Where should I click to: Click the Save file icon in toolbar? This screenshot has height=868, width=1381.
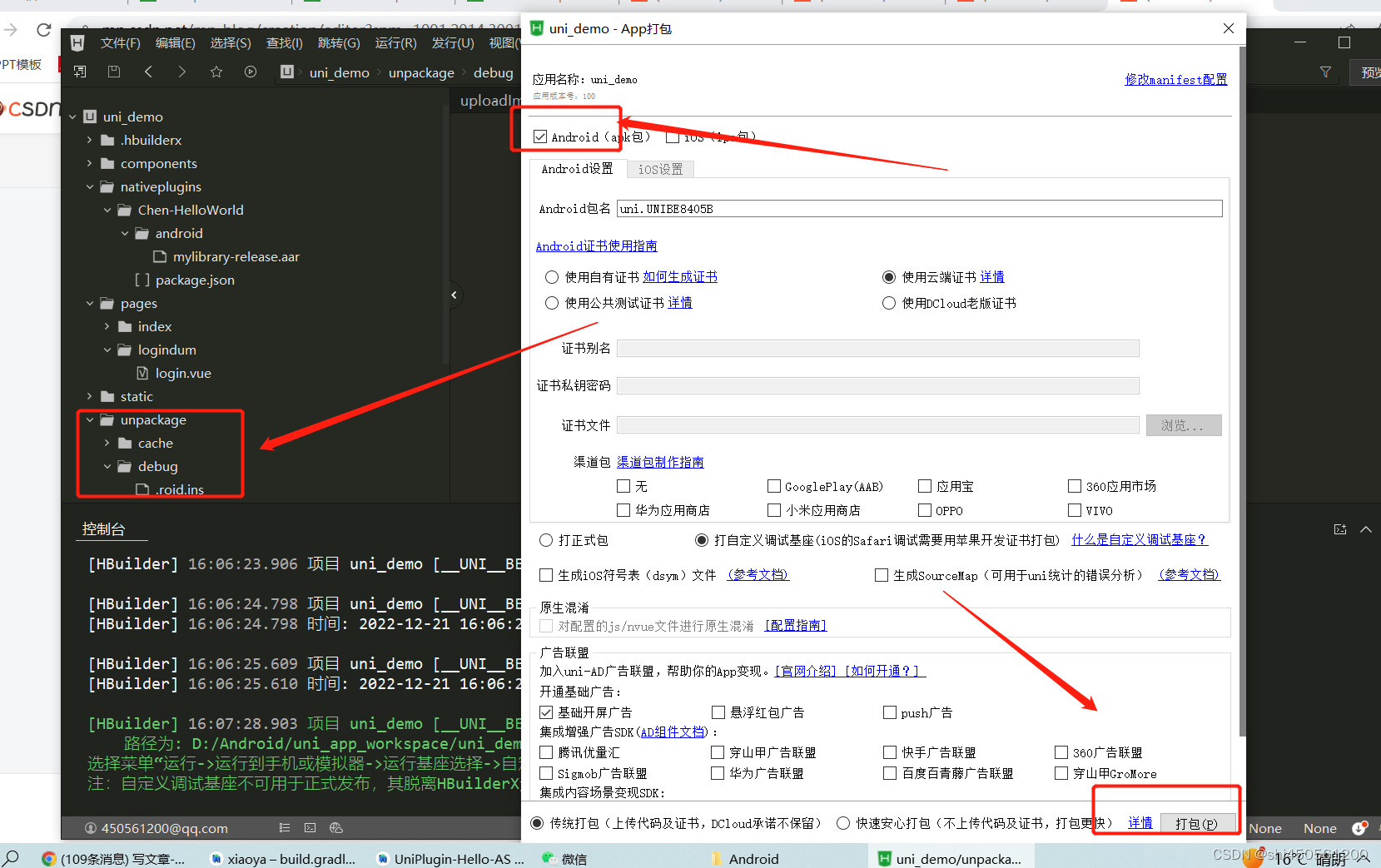click(114, 72)
